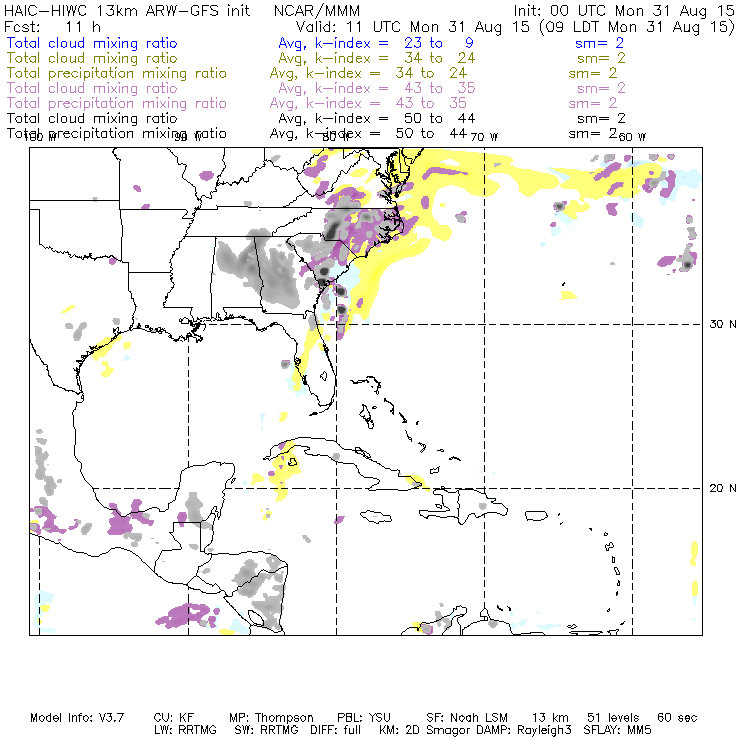Click the '70 W' longitude label
This screenshot has height=740, width=740.
coord(484,137)
